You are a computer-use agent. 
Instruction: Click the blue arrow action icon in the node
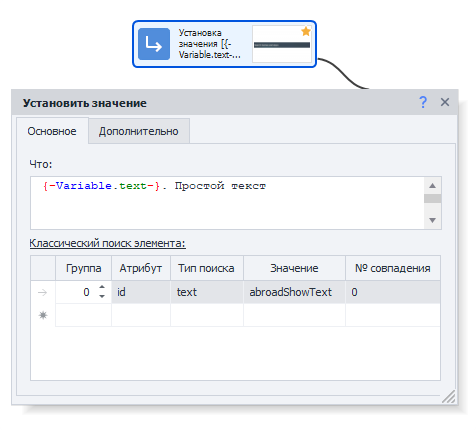coord(154,44)
